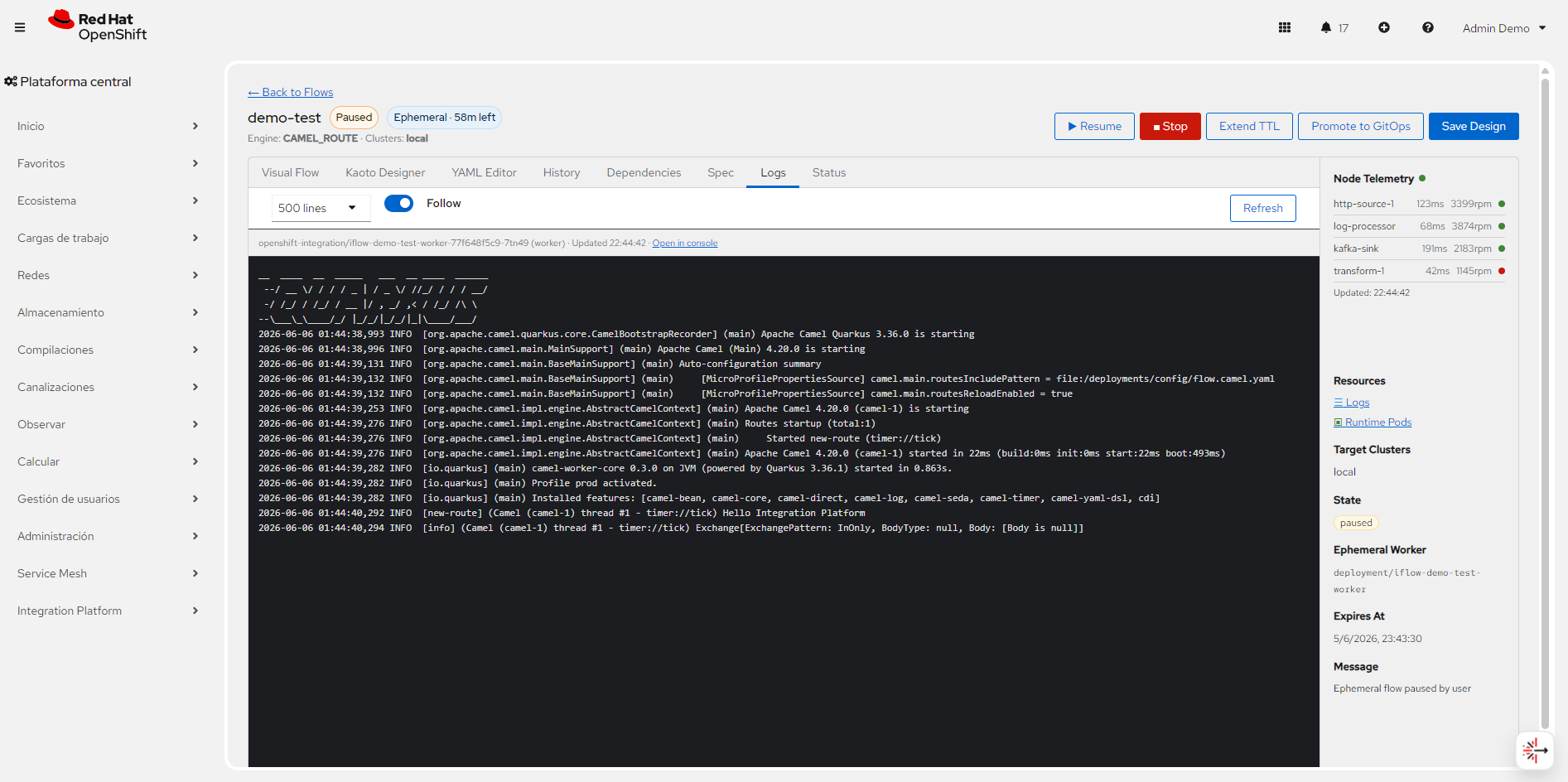Expand the Service Mesh section
This screenshot has width=1568, height=782.
108,573
